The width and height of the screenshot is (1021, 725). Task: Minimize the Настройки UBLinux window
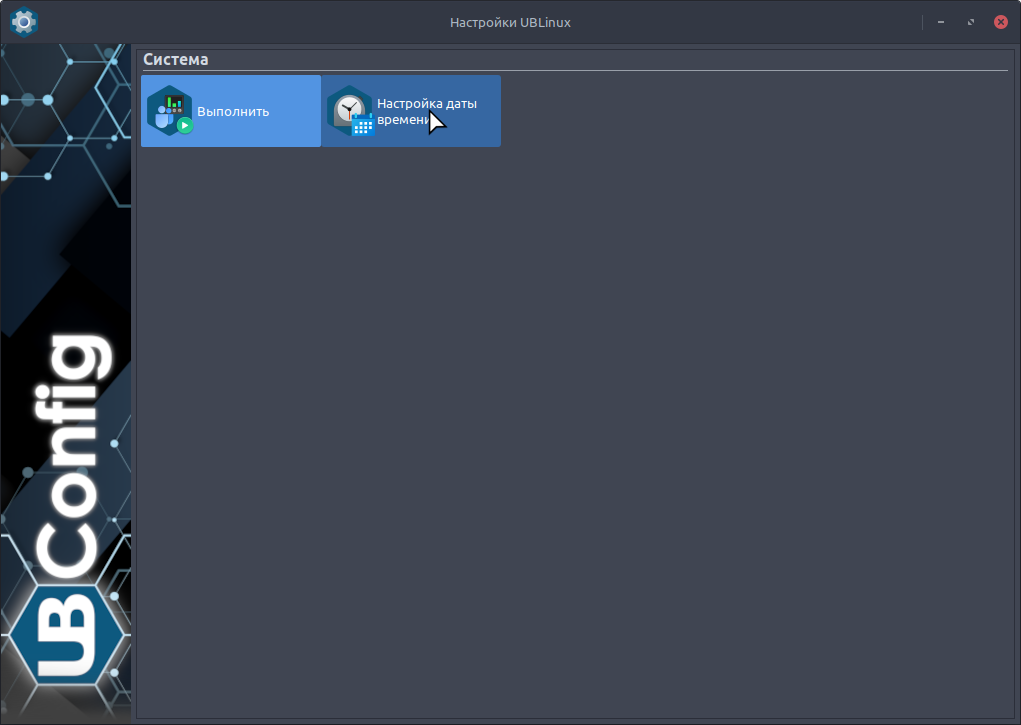point(941,22)
